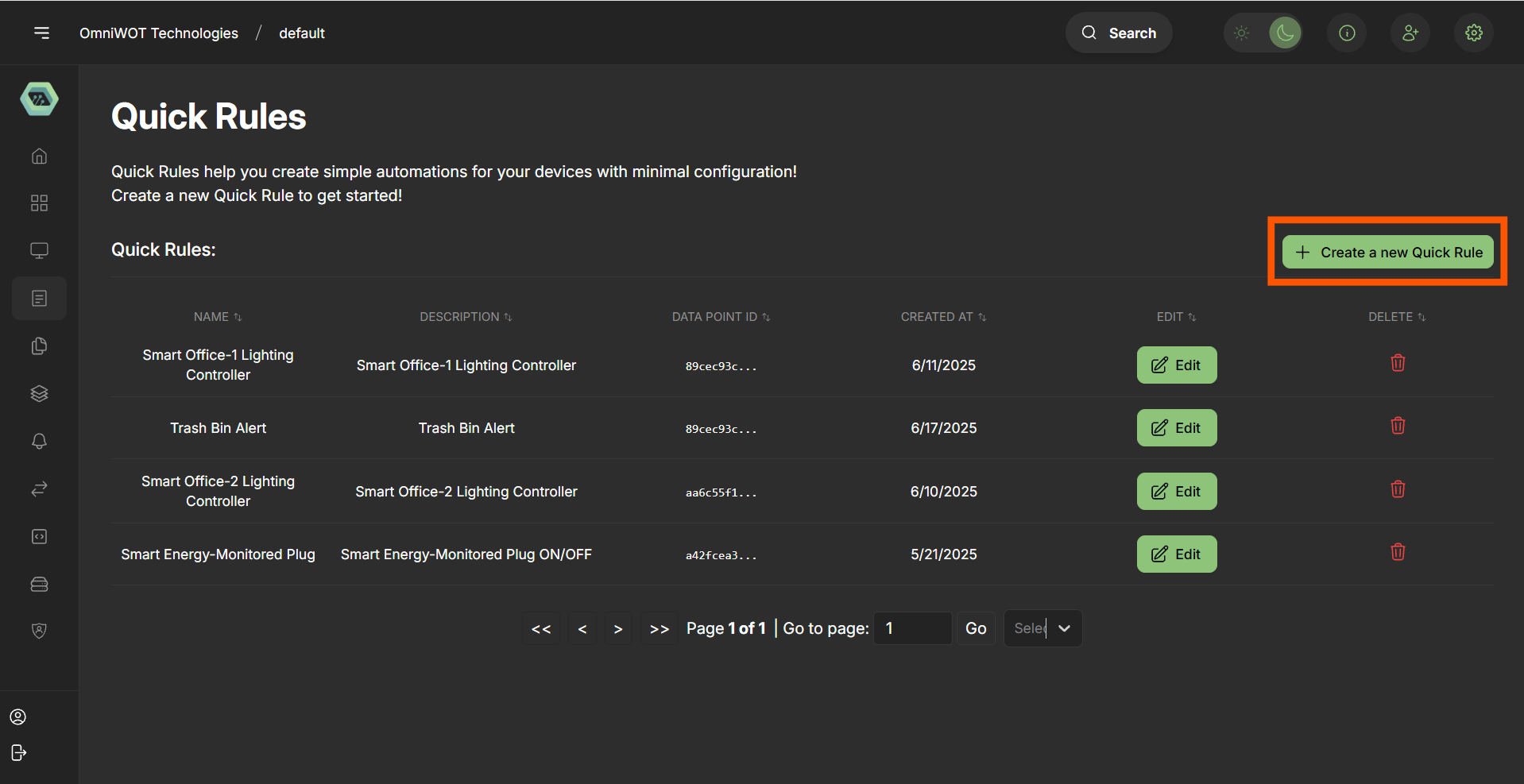Toggle the sidebar with the hamburger menu
This screenshot has height=784, width=1524.
click(x=41, y=33)
